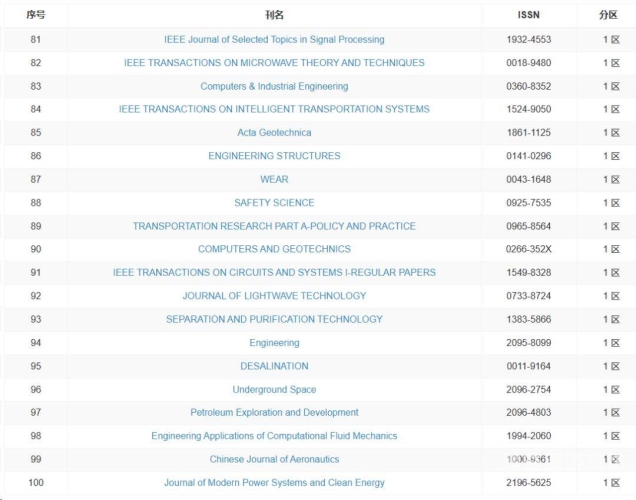The height and width of the screenshot is (500, 636).
Task: Open Chinese Journal of Aeronautics
Action: (x=274, y=459)
